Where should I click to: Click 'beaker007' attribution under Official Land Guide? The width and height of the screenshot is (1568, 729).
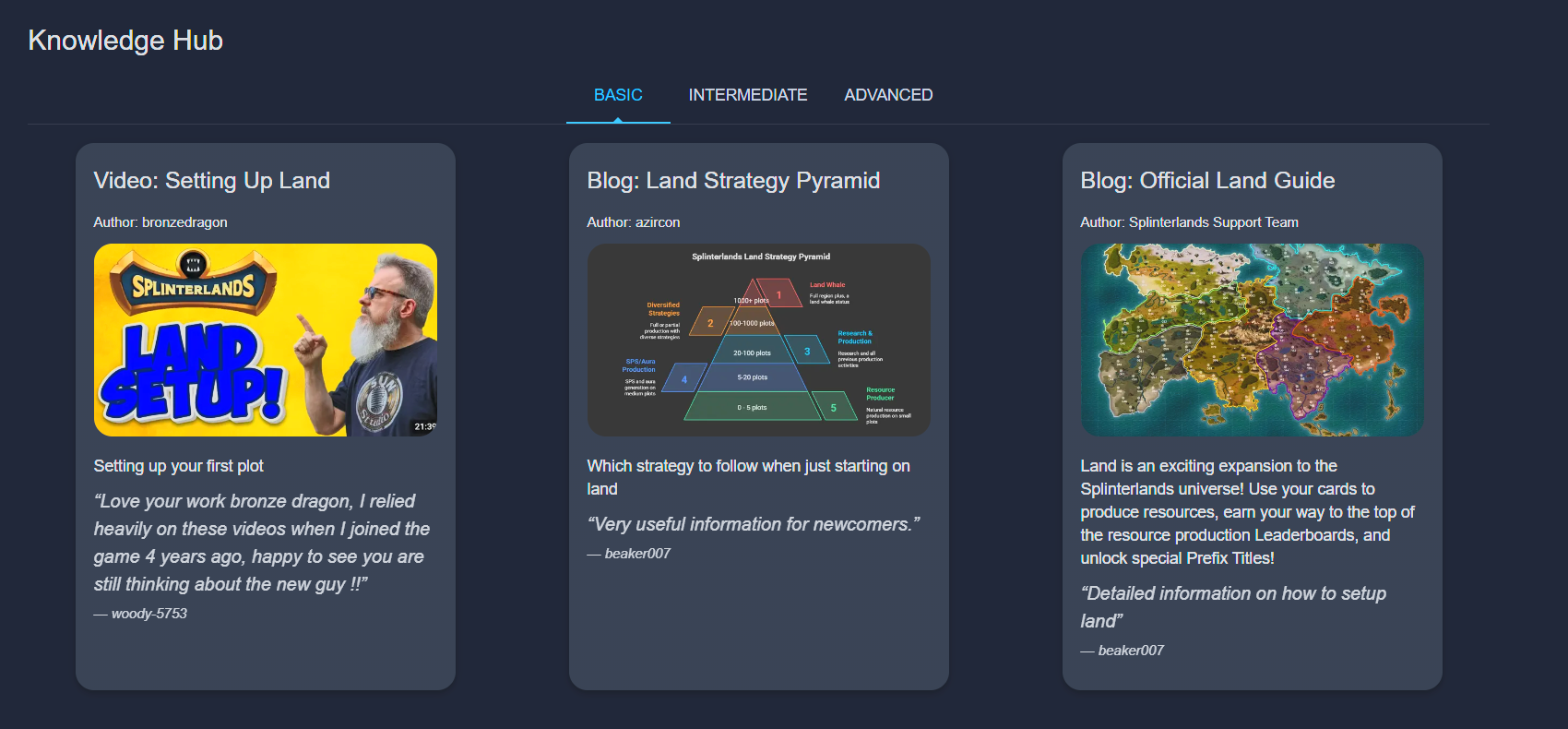1123,651
